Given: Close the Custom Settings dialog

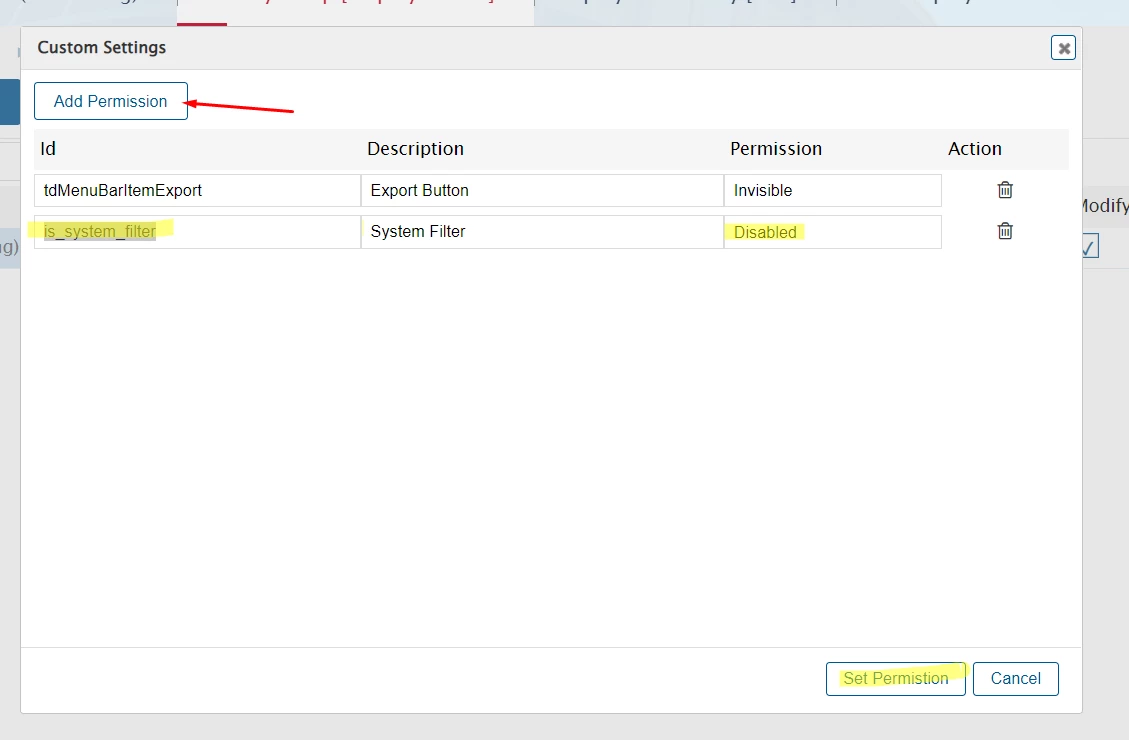Looking at the screenshot, I should (x=1063, y=48).
